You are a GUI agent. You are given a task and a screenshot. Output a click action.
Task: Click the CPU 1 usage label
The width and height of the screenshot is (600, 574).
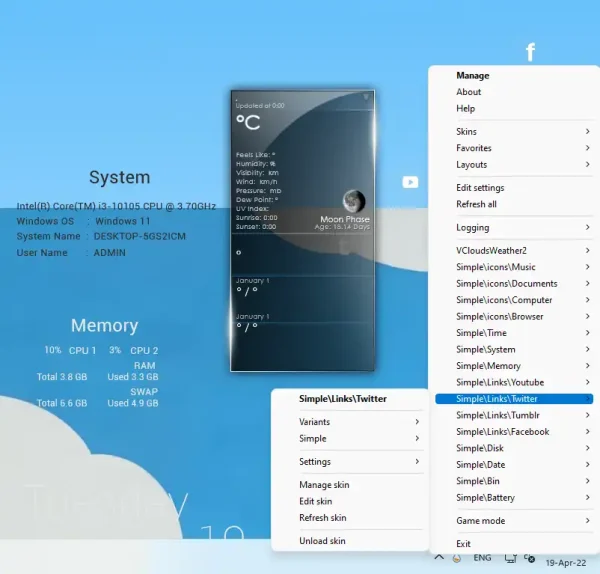click(82, 351)
